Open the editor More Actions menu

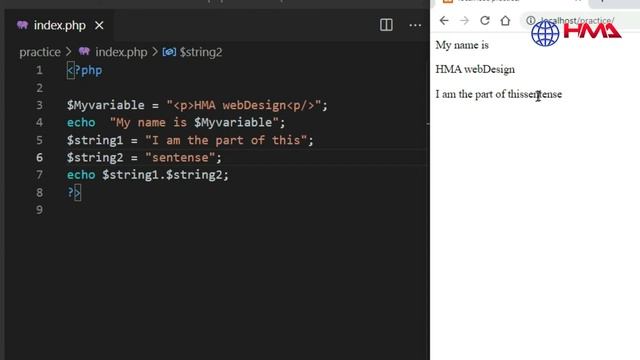point(415,25)
